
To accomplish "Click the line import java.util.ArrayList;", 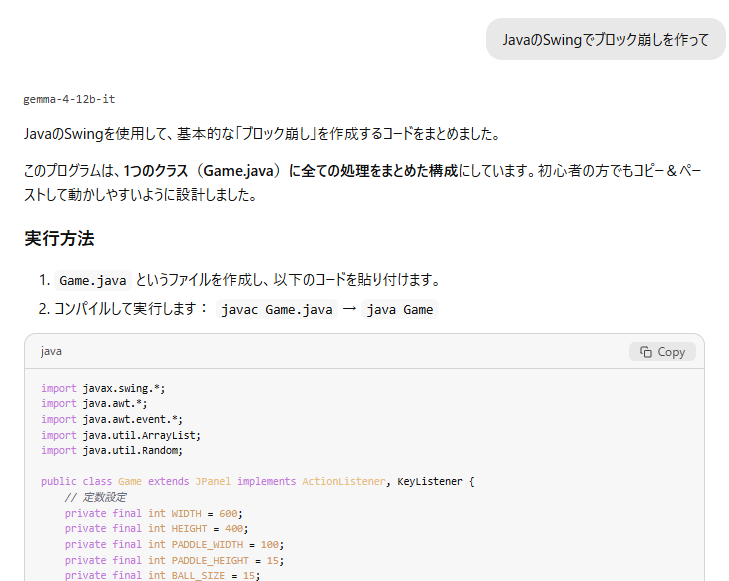I will coord(120,435).
